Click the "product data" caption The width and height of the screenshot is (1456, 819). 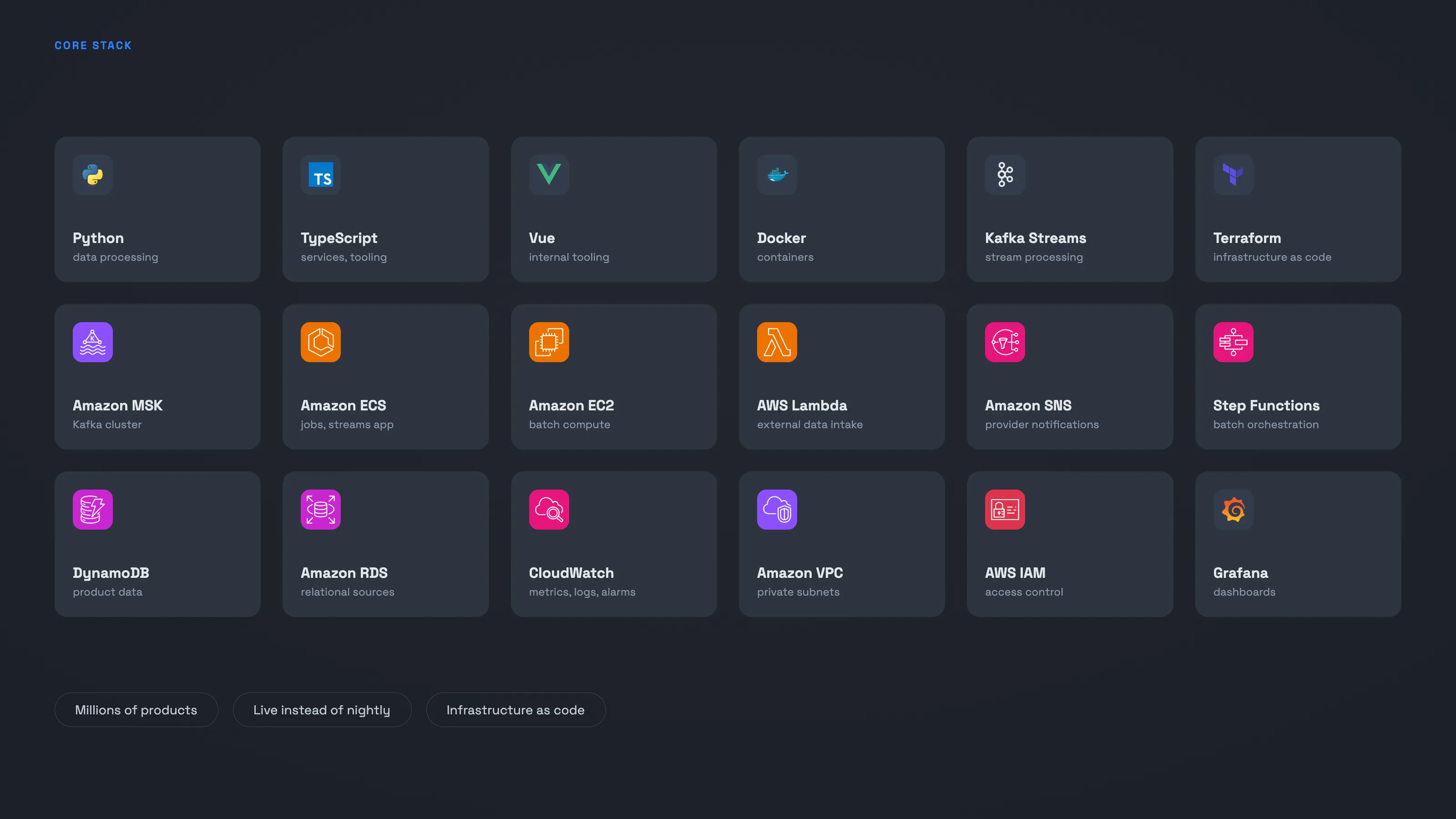tap(107, 592)
